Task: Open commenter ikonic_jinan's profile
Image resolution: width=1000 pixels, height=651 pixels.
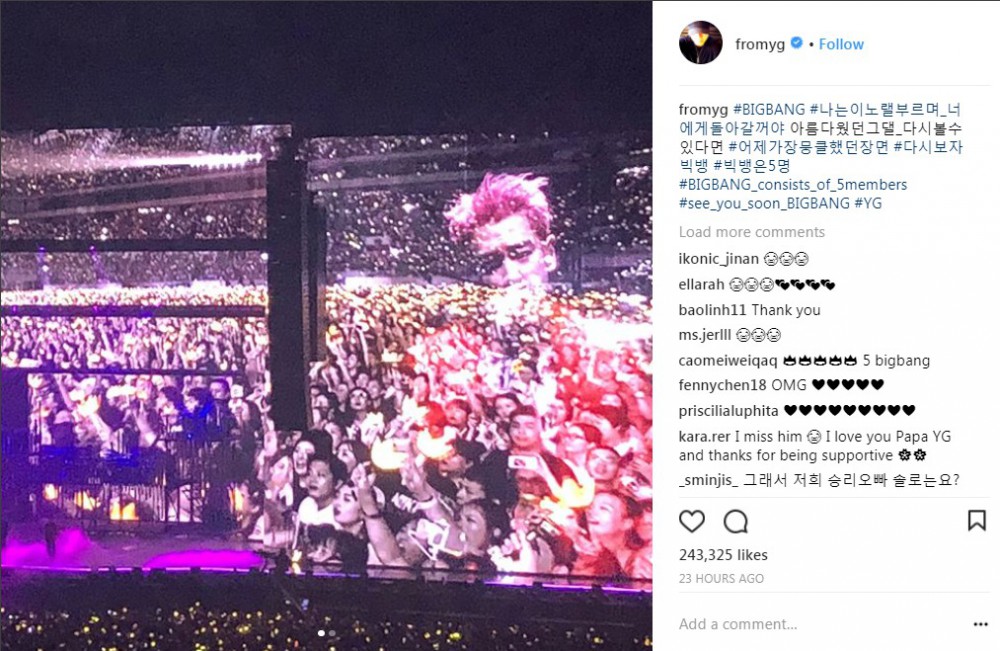Action: click(718, 259)
